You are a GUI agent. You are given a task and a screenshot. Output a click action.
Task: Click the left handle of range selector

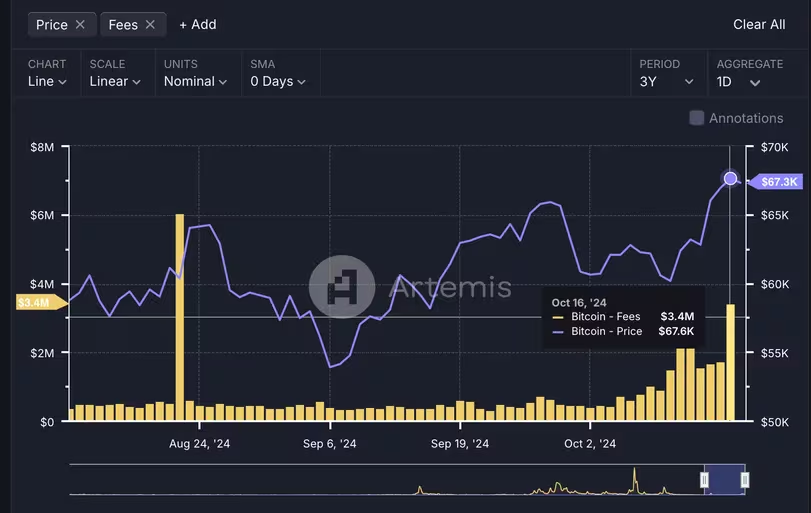pos(704,480)
